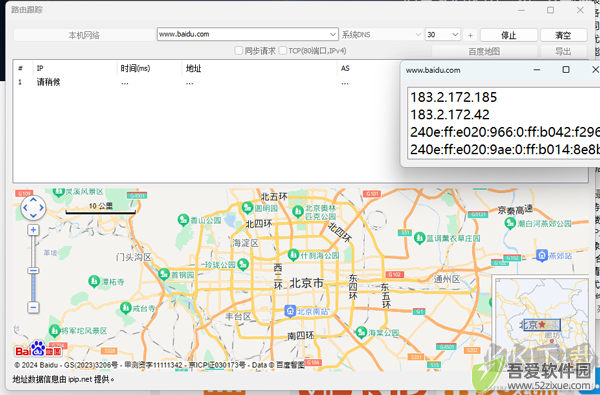Click the 玲珑公园 marker icon

coord(243,264)
